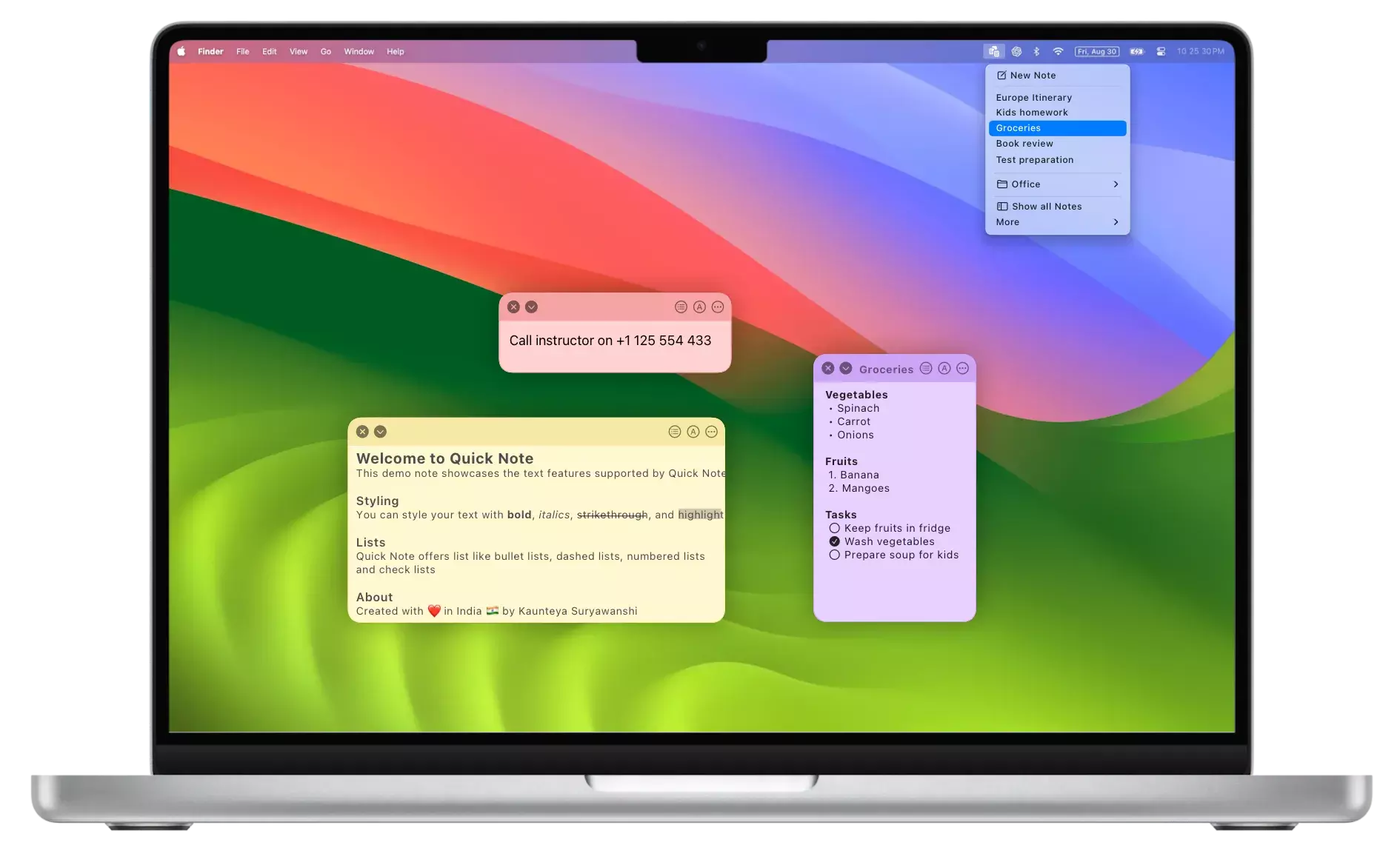Click the Carrot bullet in the Groceries note
1400x862 pixels.
[854, 421]
